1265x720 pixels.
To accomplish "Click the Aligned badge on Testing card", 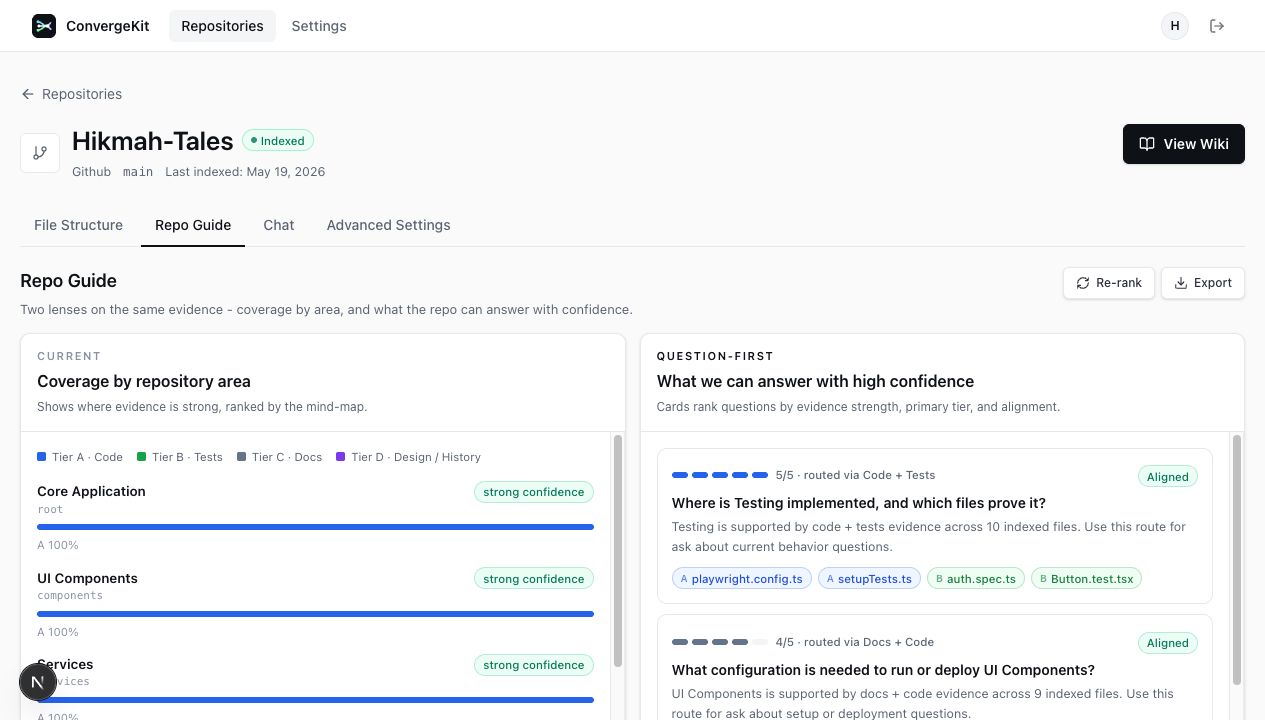I will [1168, 477].
